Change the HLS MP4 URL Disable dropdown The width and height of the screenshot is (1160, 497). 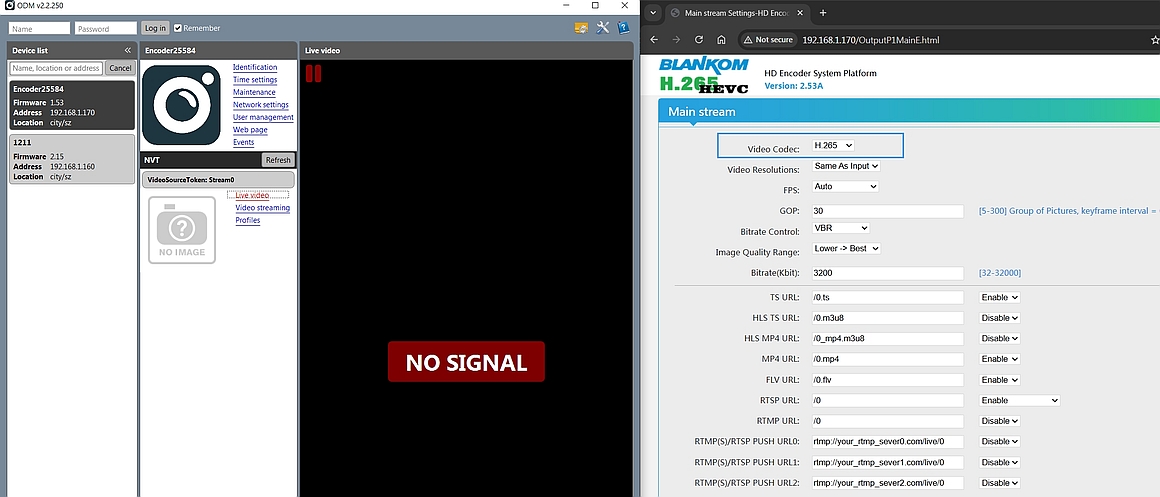[999, 339]
